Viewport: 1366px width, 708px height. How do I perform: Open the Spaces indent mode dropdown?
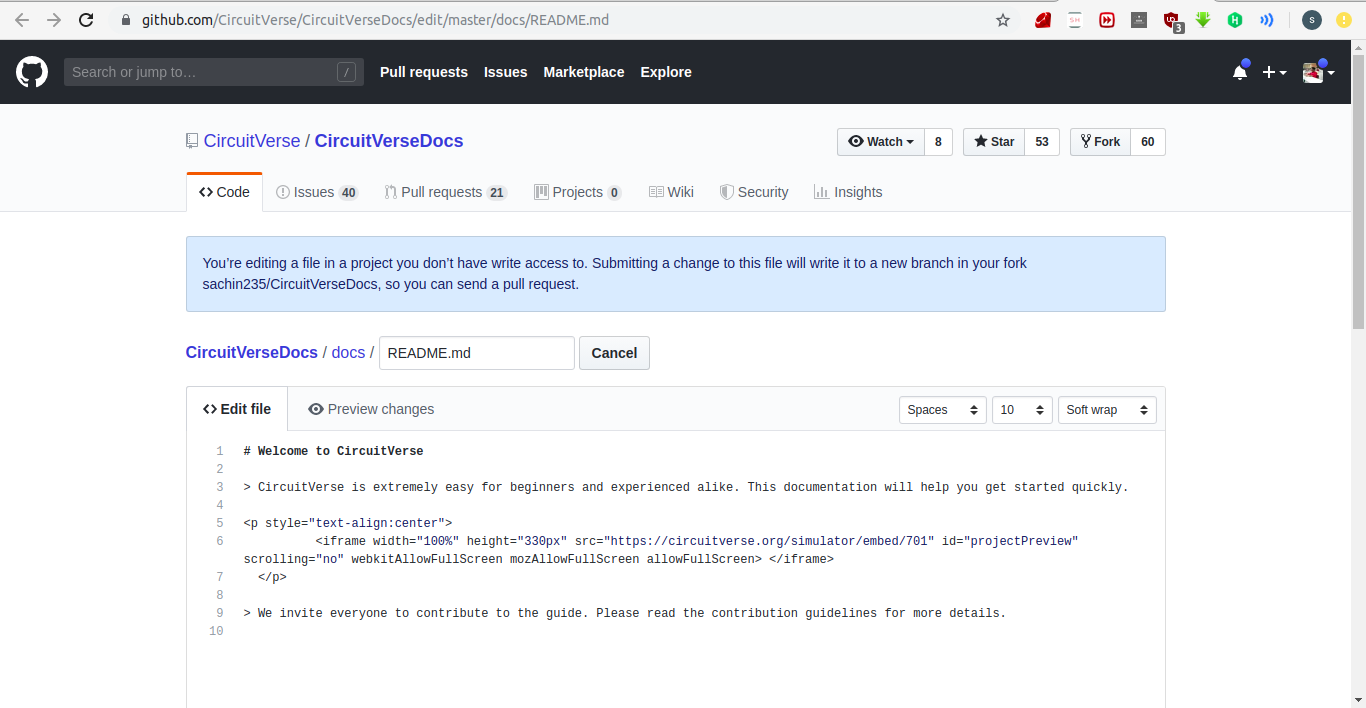click(x=943, y=410)
